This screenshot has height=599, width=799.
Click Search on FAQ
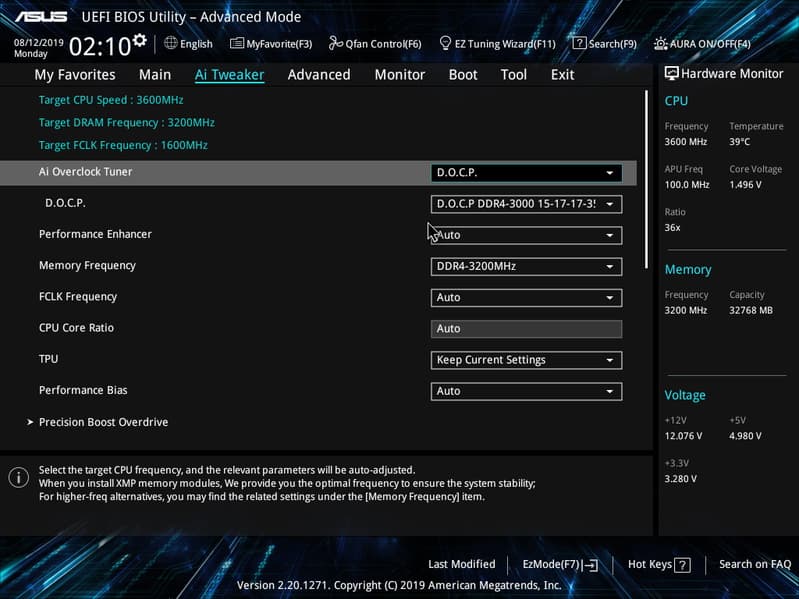click(755, 564)
